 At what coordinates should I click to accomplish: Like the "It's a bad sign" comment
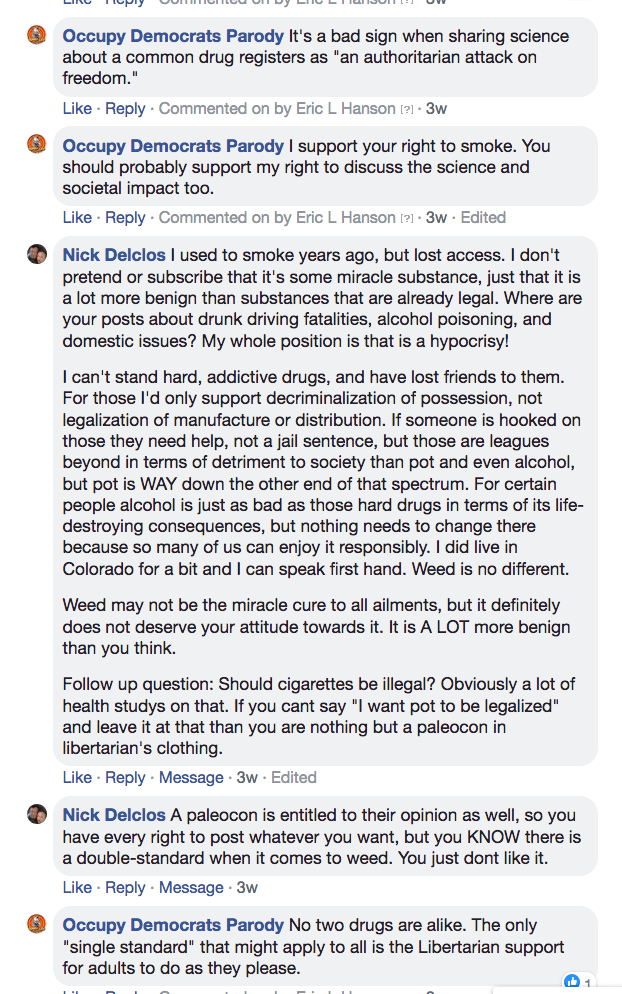(77, 108)
